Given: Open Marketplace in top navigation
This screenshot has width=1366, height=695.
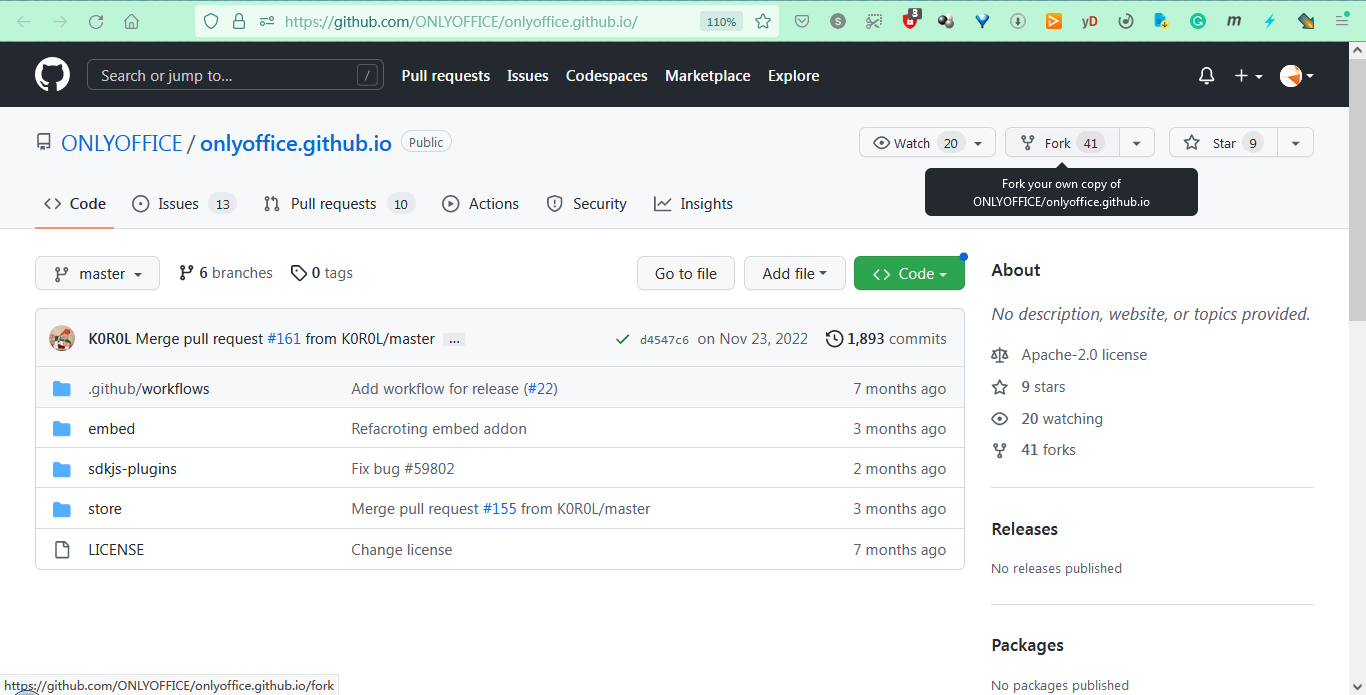Looking at the screenshot, I should point(708,76).
